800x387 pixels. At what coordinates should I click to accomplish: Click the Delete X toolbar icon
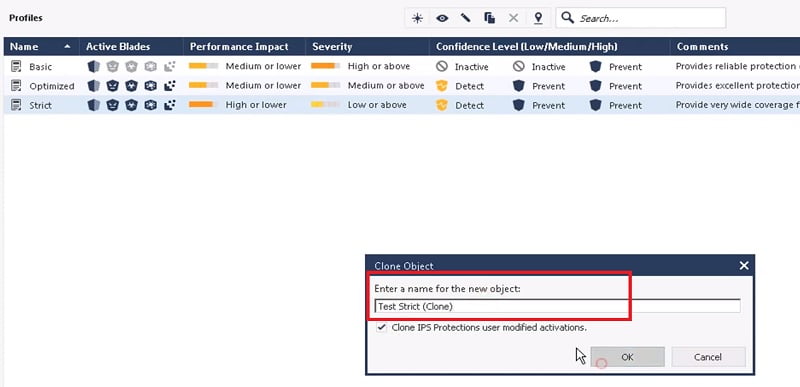[513, 18]
